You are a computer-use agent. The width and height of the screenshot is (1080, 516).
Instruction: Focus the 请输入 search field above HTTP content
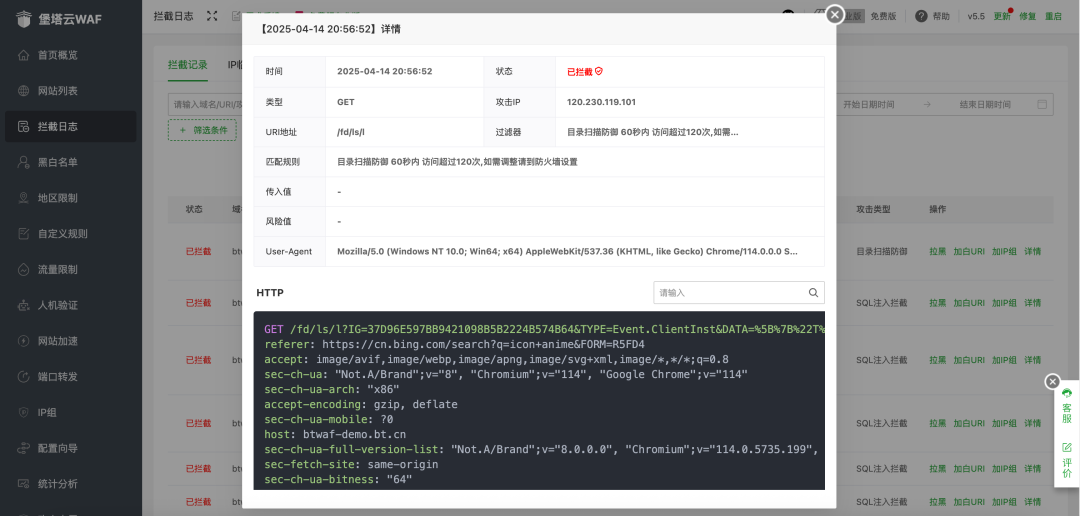pos(730,293)
